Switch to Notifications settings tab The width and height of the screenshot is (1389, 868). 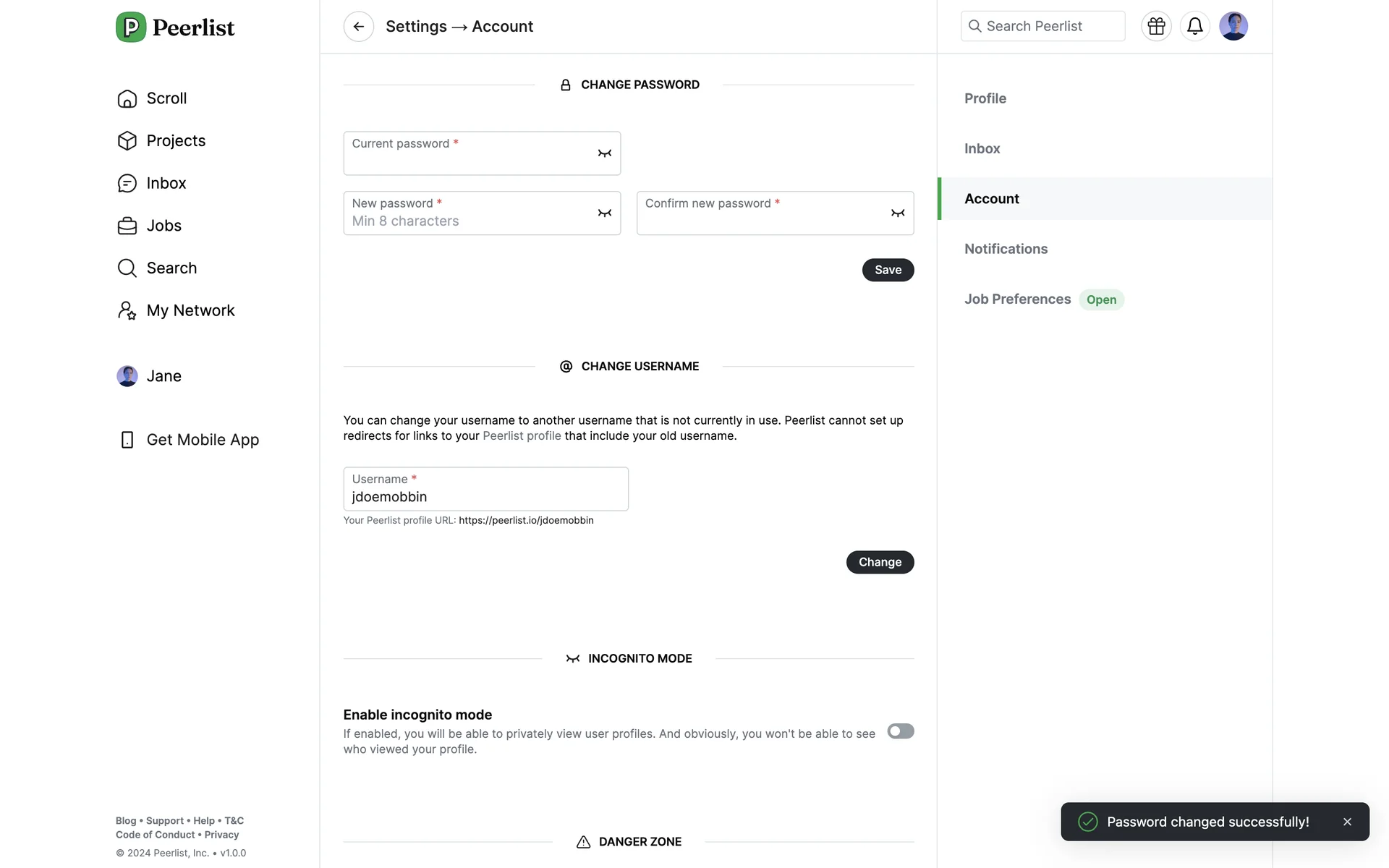[x=1006, y=249]
